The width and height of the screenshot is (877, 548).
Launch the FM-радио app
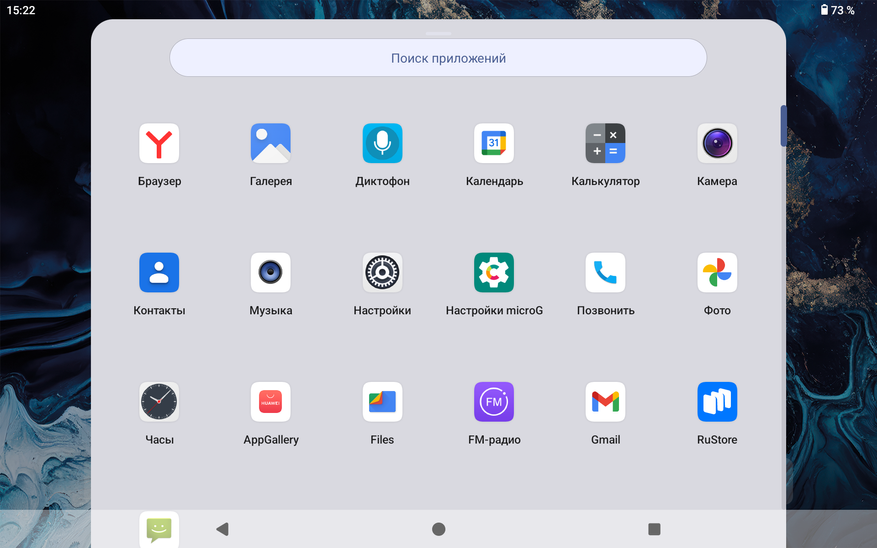point(494,402)
